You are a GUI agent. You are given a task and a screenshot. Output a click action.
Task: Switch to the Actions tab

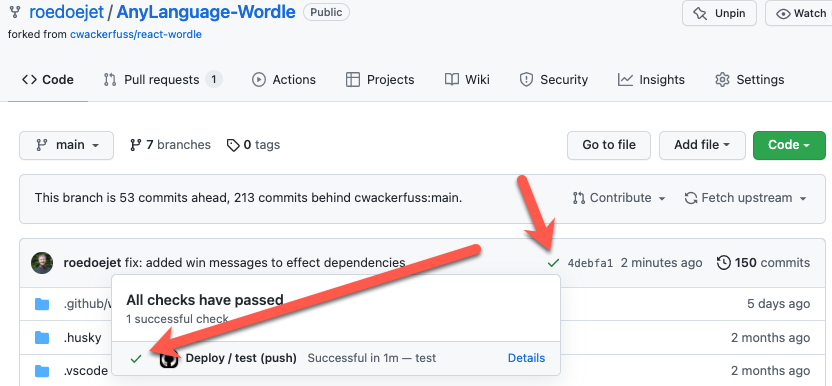[284, 80]
